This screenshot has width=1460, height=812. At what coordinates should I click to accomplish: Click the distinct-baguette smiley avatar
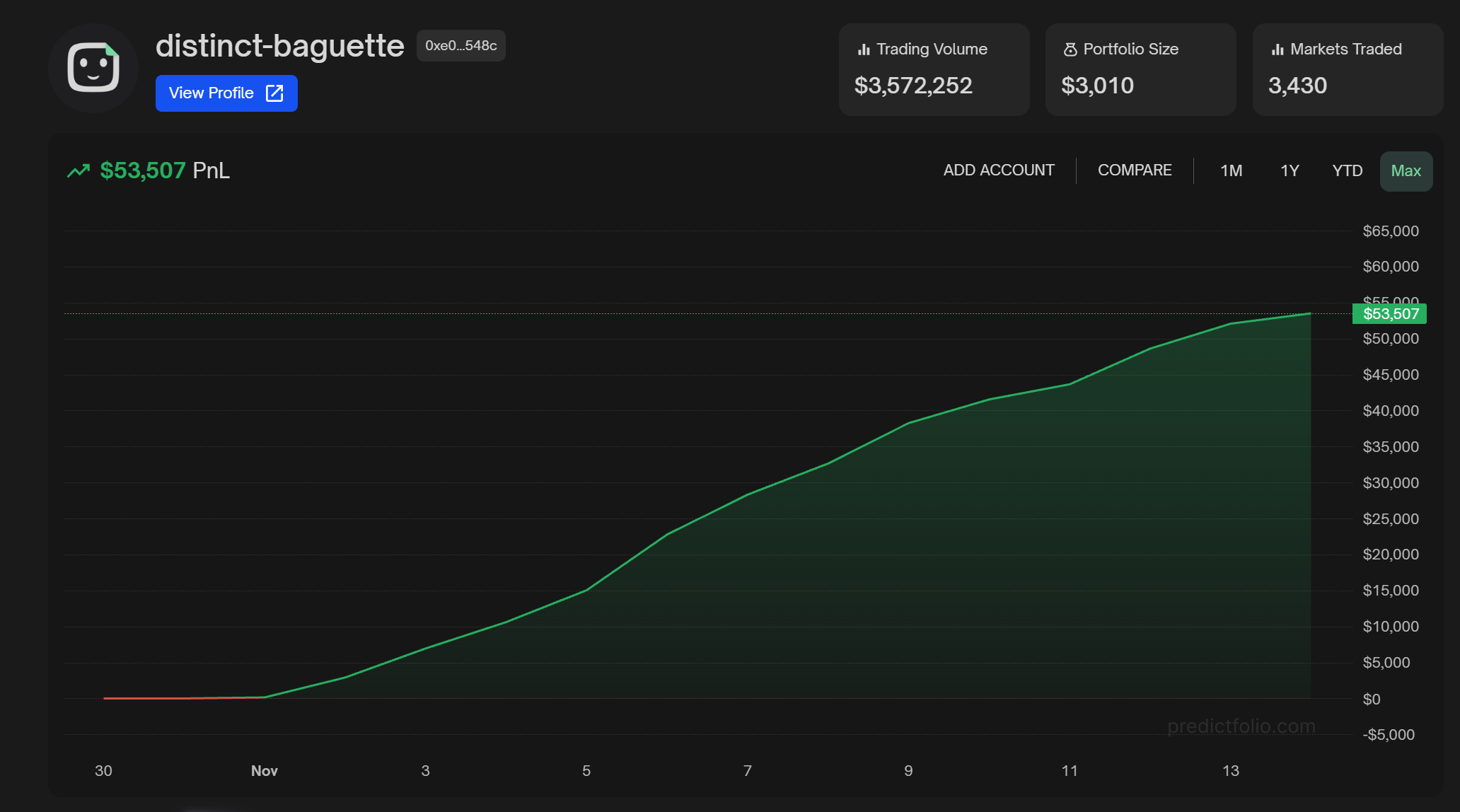pos(93,68)
